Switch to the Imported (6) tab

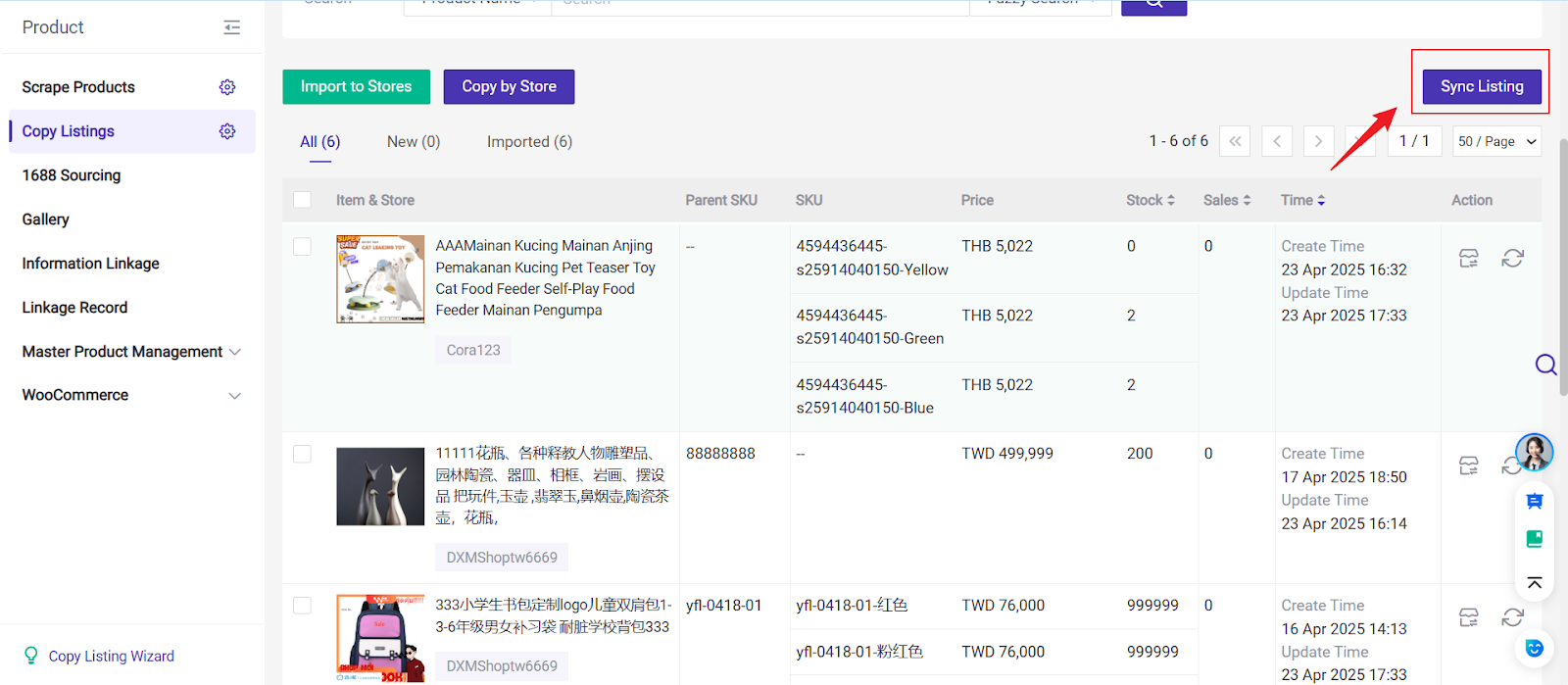(x=529, y=141)
